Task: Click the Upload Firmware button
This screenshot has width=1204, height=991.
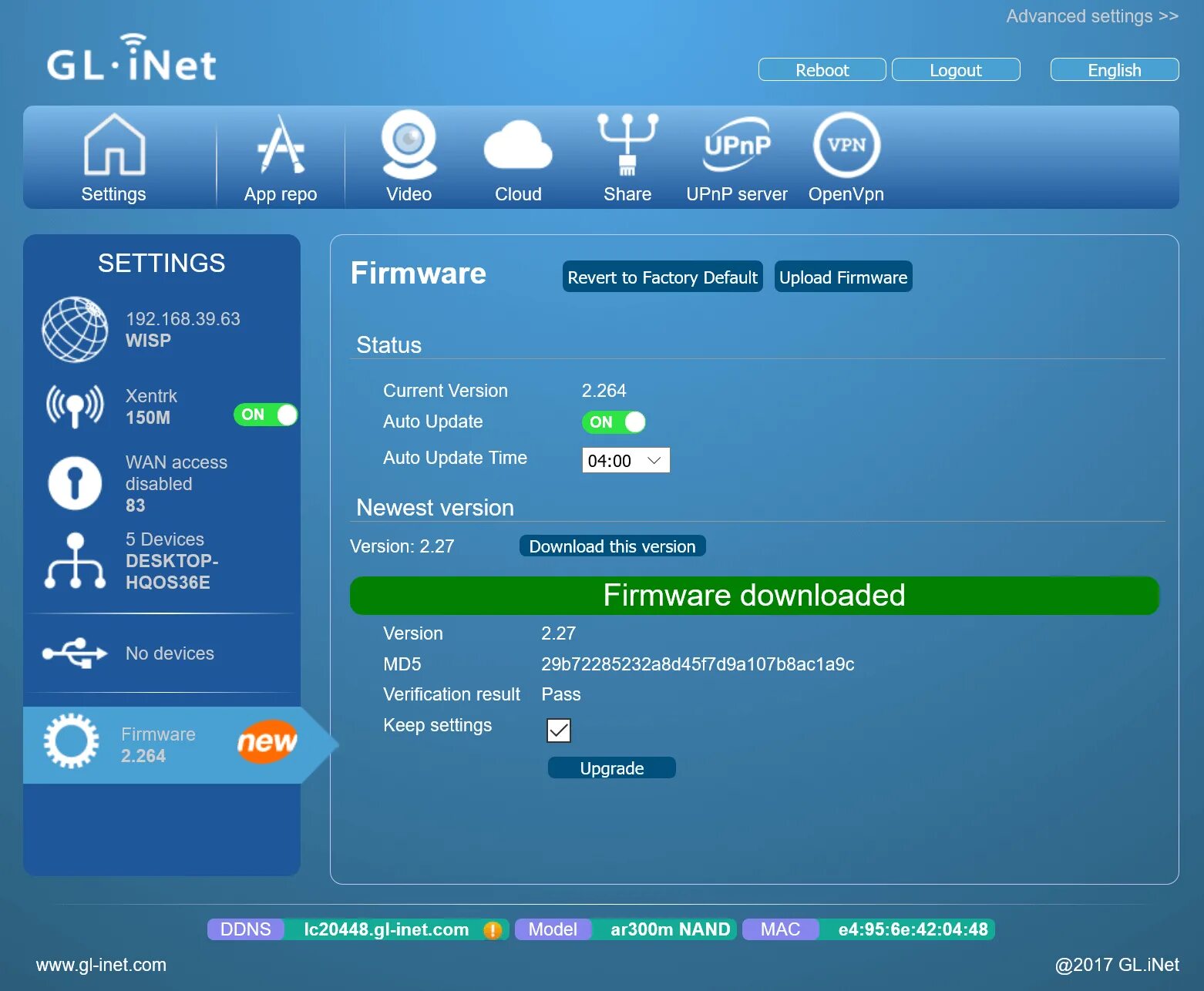Action: click(x=843, y=277)
